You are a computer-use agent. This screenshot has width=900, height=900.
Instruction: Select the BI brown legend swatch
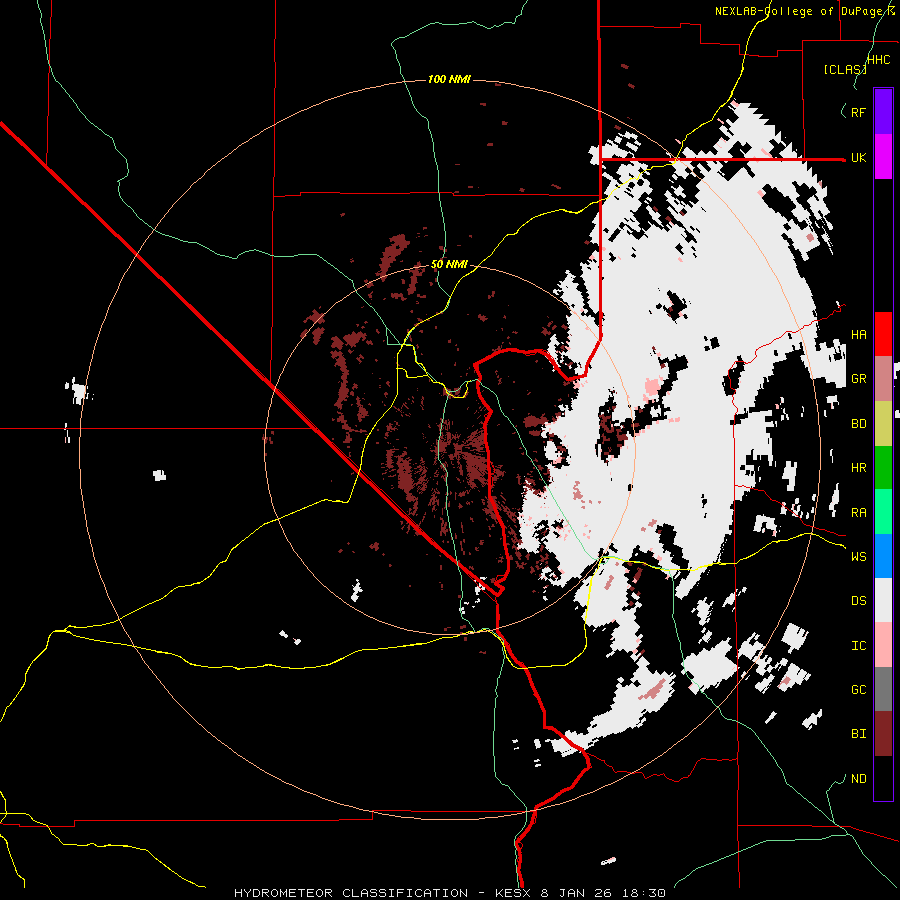tap(883, 734)
